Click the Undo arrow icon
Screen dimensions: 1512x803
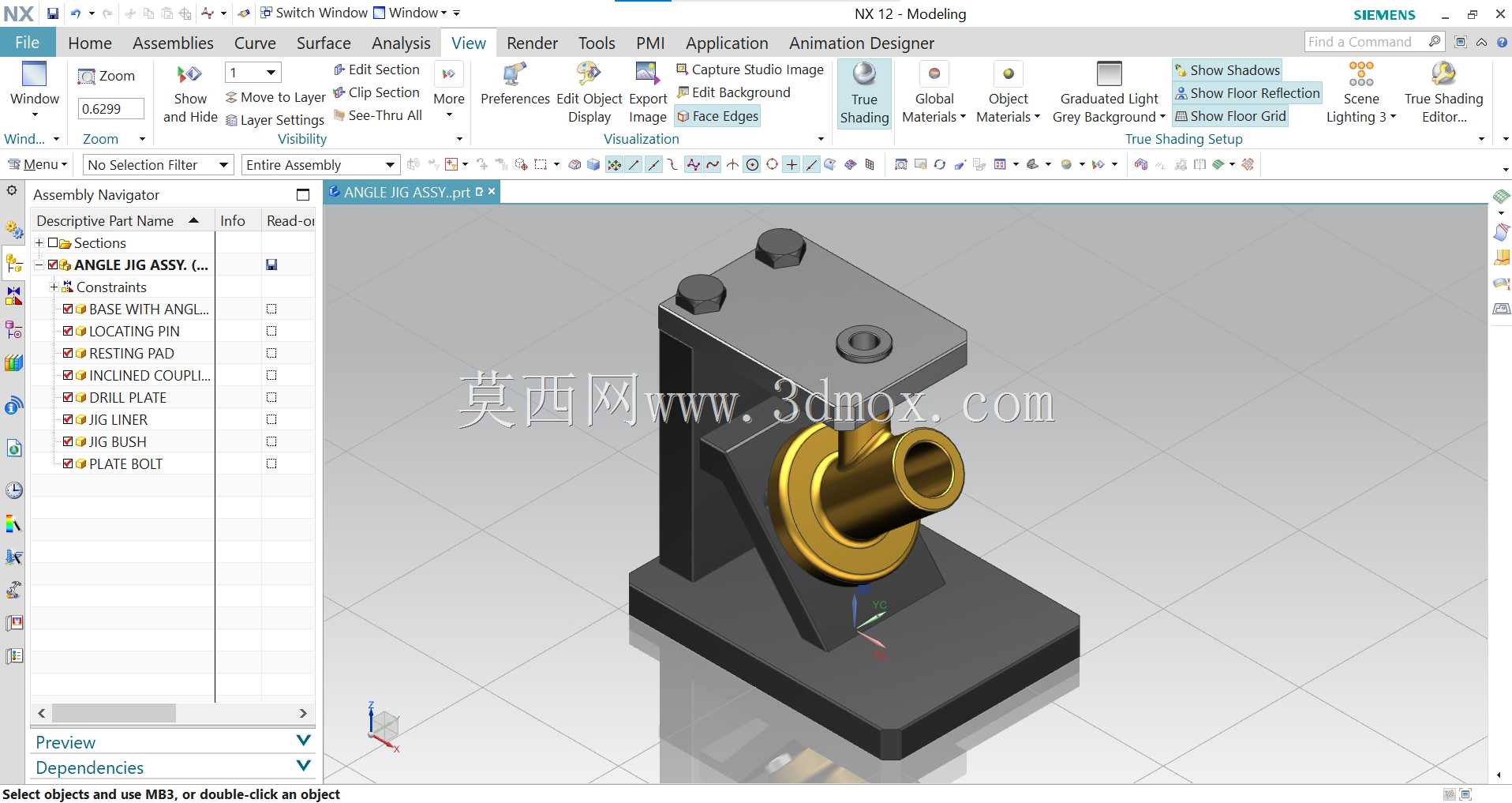tap(76, 13)
